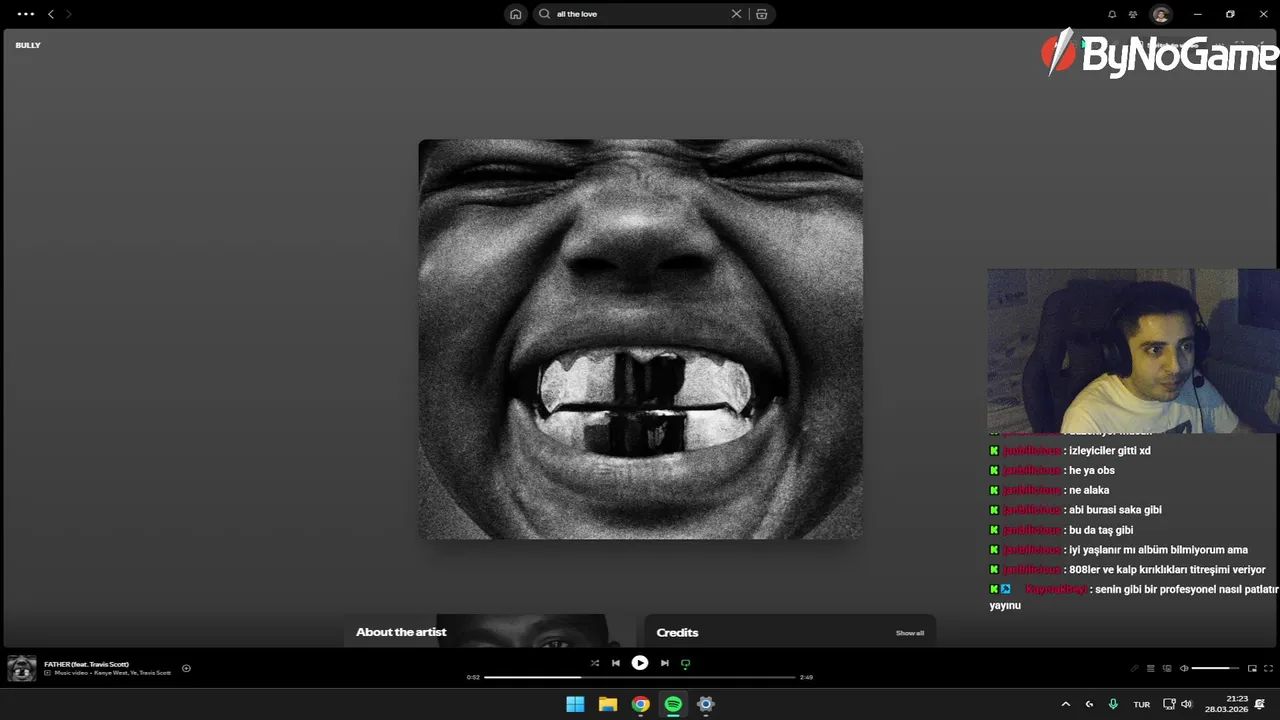The image size is (1280, 720).
Task: Open the Friend Activity icon
Action: pyautogui.click(x=1133, y=14)
